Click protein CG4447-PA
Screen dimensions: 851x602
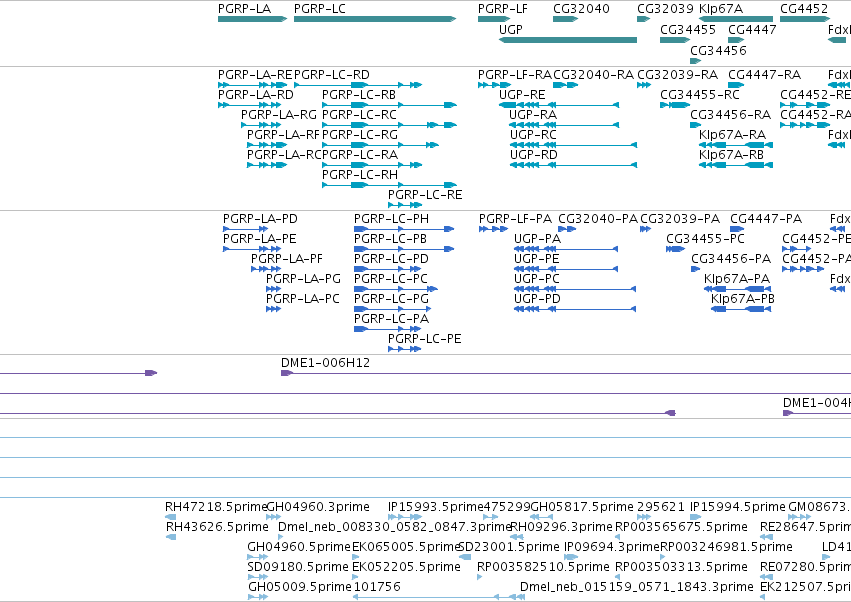pos(766,219)
